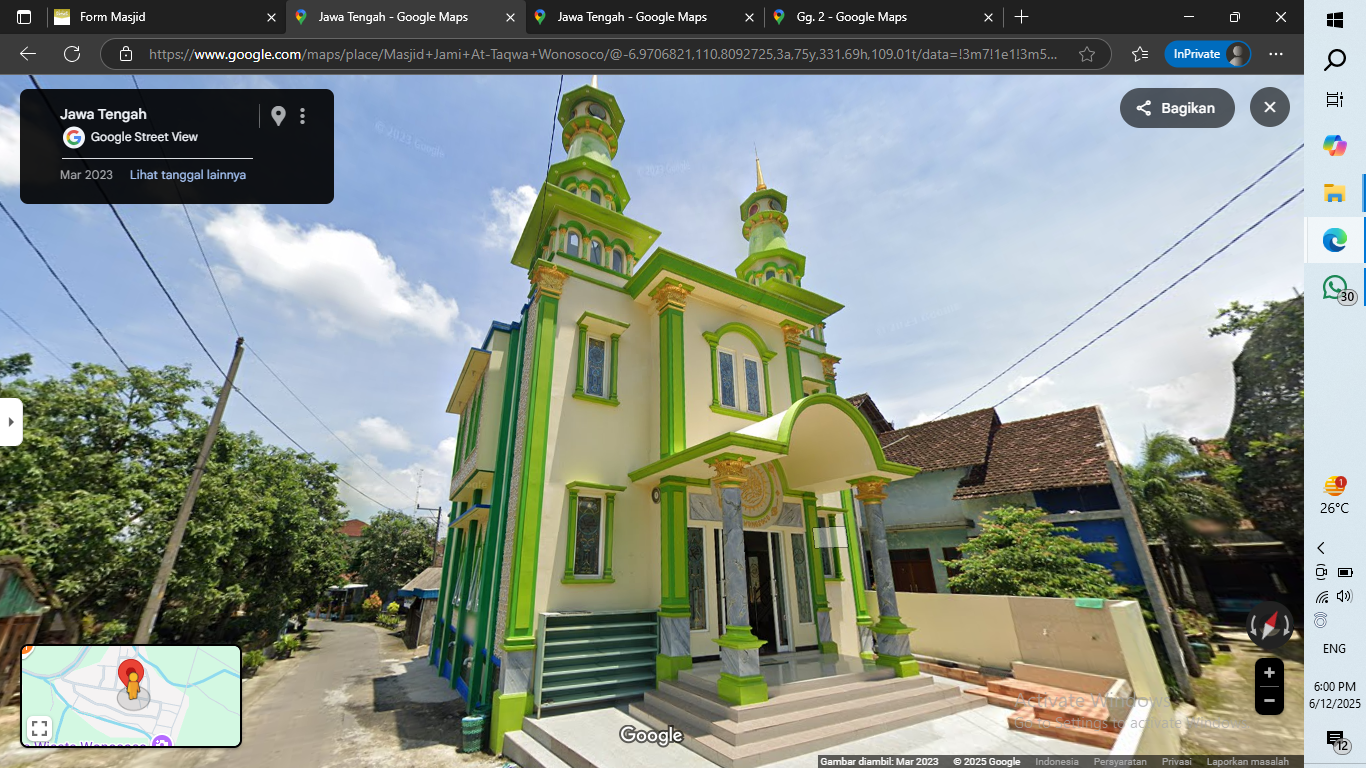
Task: Open a new browser tab with plus button
Action: coord(1021,17)
